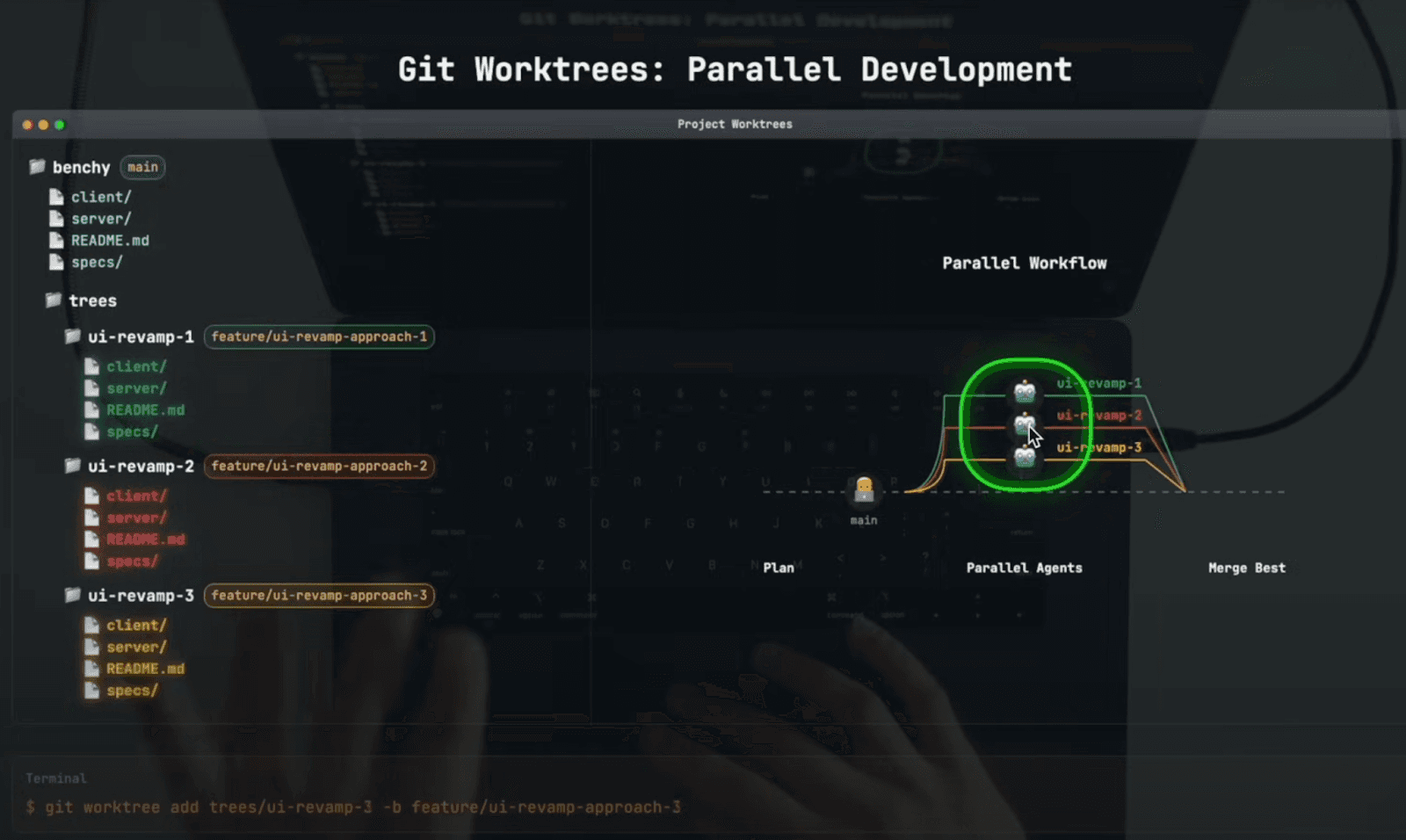This screenshot has width=1406, height=840.
Task: Select the benchy root folder name
Action: (x=81, y=167)
